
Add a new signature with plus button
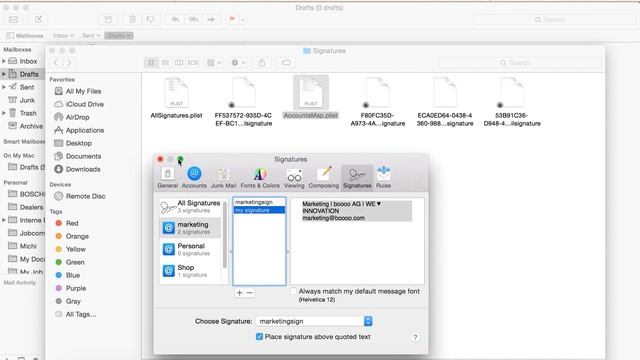click(x=240, y=293)
